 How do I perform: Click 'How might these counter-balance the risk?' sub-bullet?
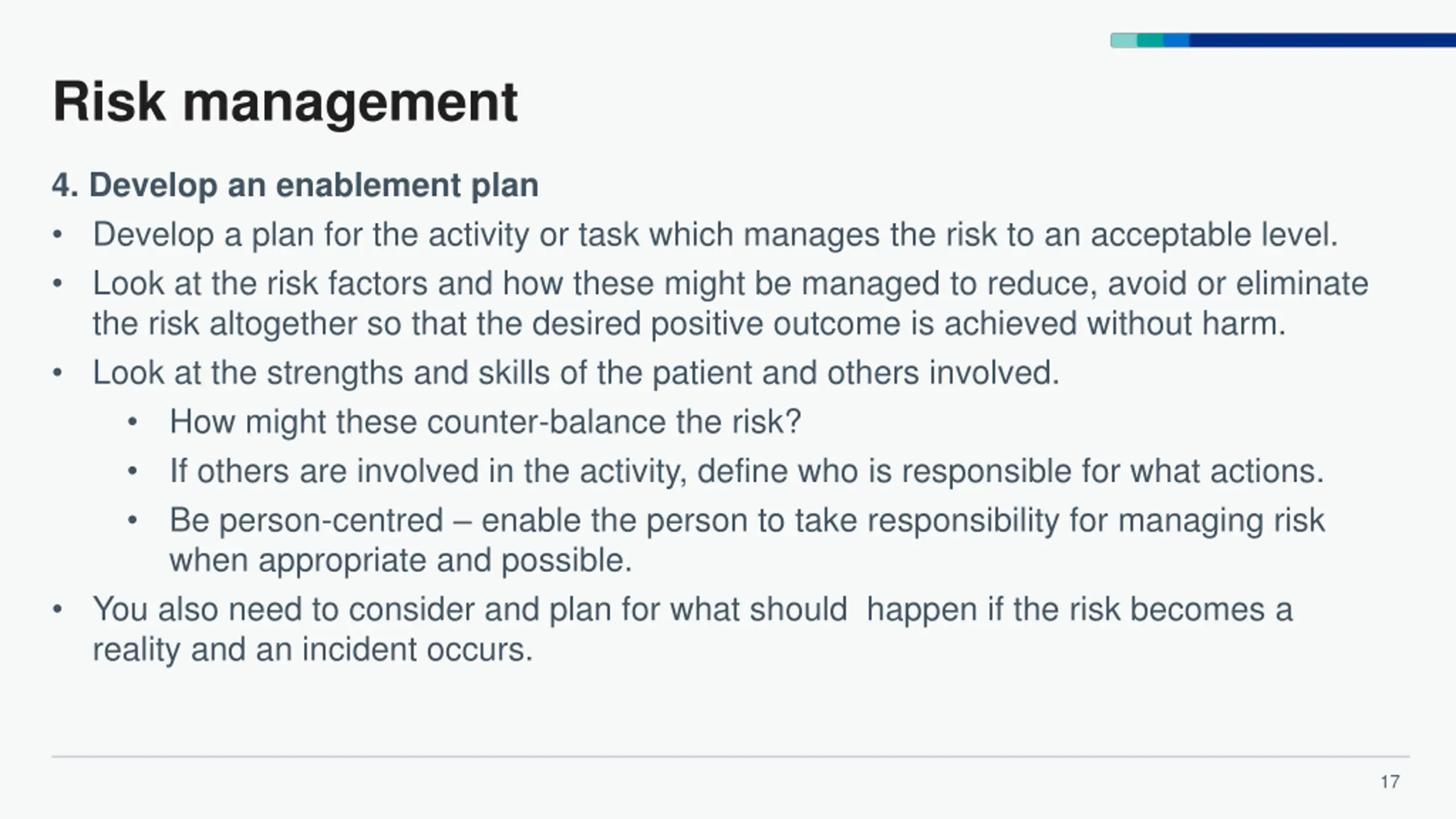point(485,421)
